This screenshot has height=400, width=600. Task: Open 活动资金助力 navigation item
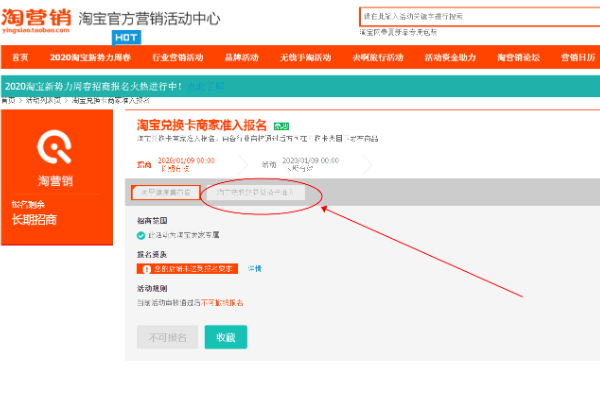(450, 57)
